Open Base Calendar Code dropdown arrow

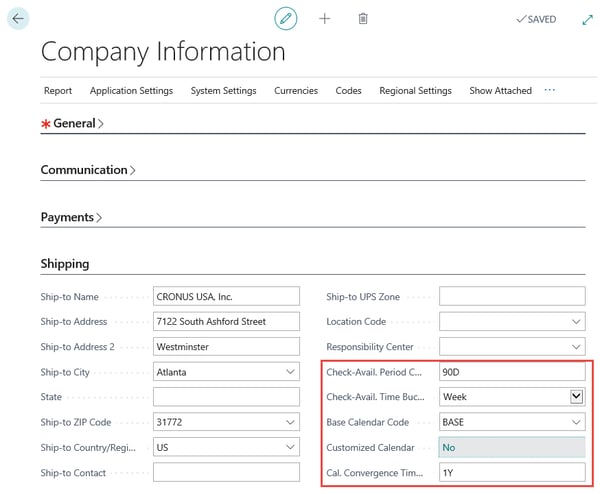click(576, 422)
